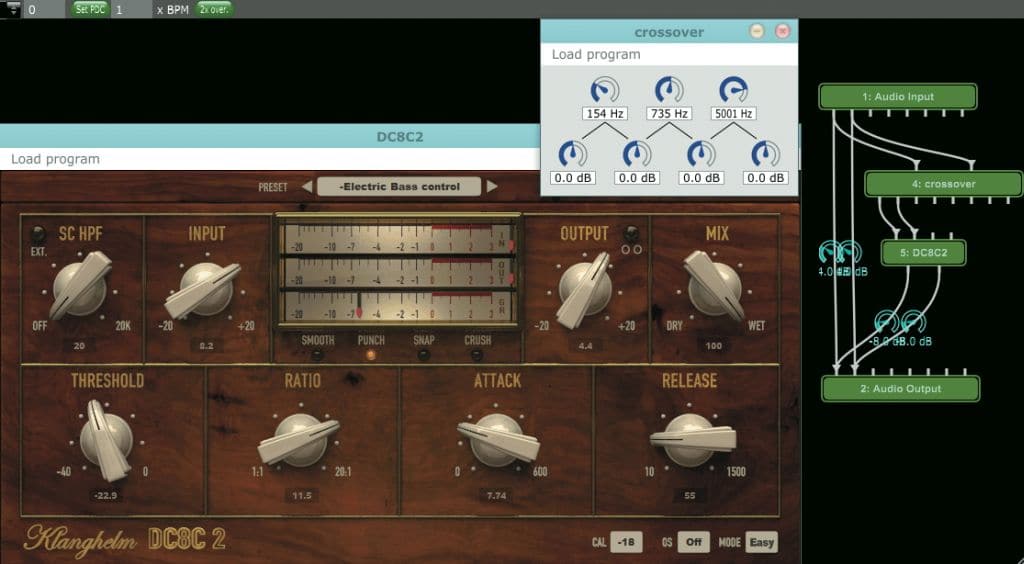Screen dimensions: 1024x564
Task: Toggle the EXT. sidechain switch
Action: [38, 234]
